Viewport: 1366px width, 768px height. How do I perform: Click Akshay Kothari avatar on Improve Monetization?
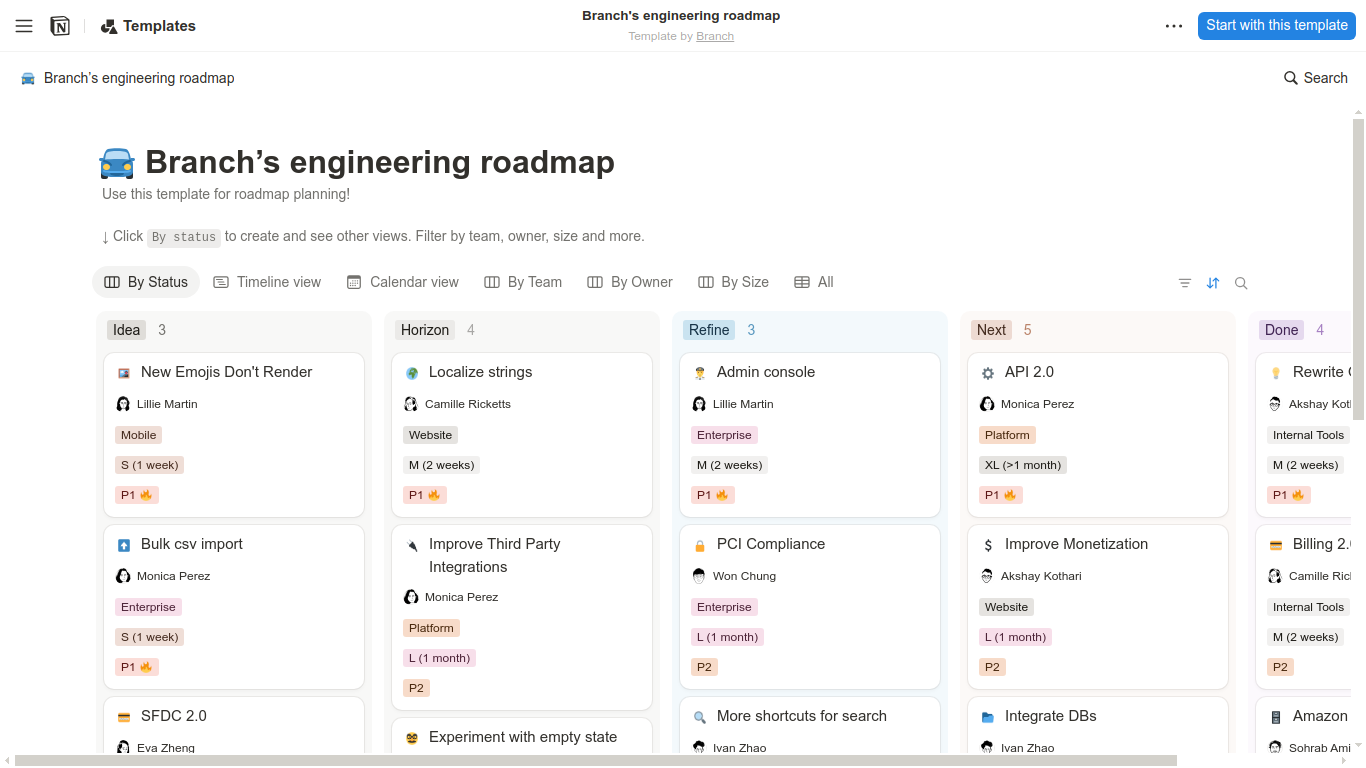[x=987, y=576]
